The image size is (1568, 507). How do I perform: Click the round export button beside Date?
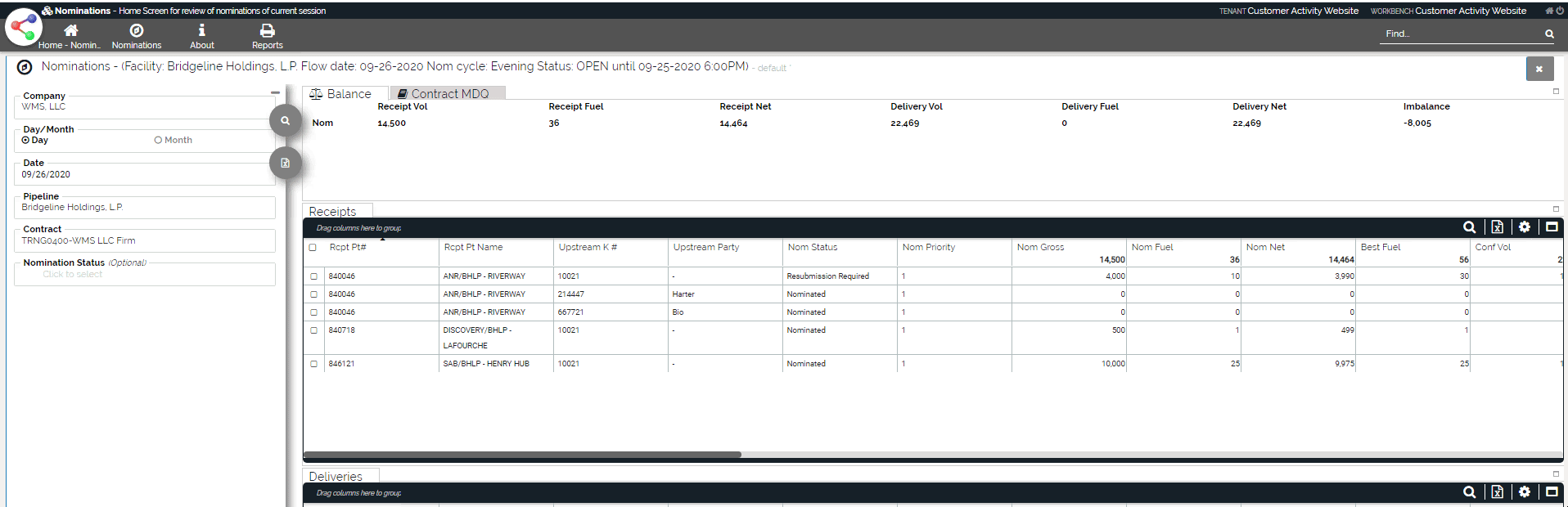click(x=285, y=163)
